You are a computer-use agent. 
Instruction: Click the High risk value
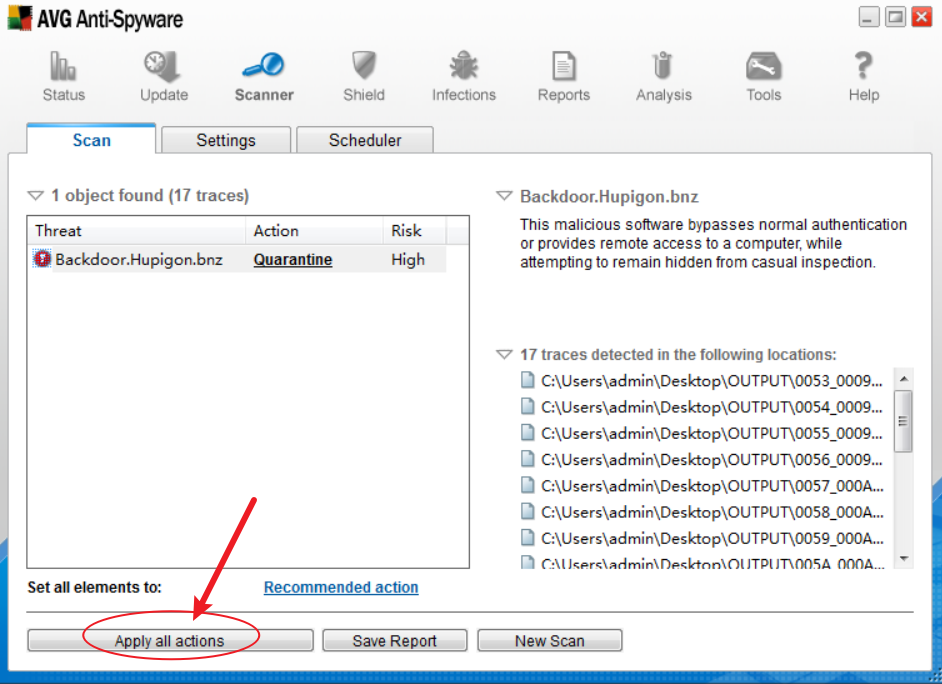pos(408,259)
